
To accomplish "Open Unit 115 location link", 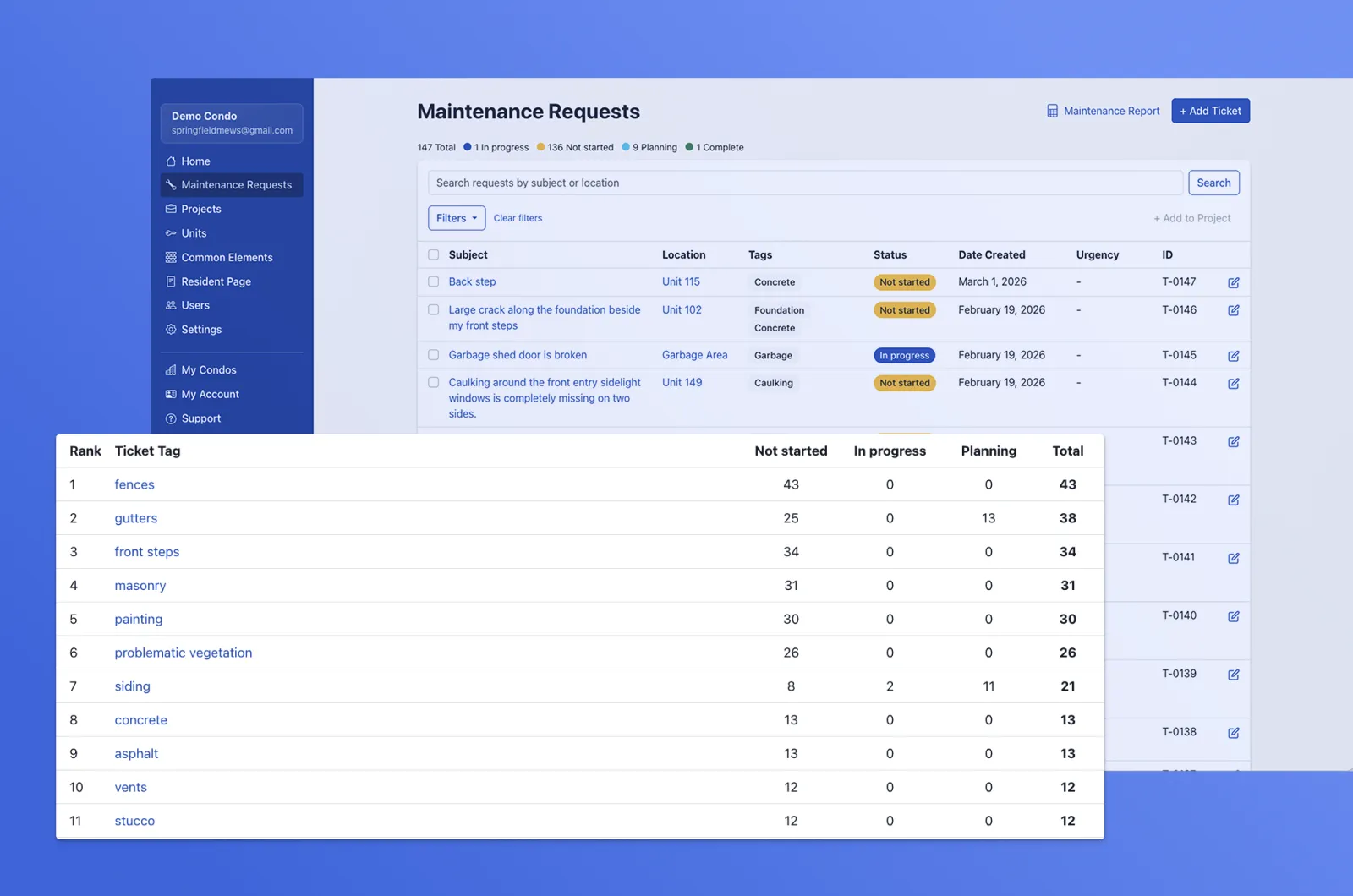I will coord(681,281).
